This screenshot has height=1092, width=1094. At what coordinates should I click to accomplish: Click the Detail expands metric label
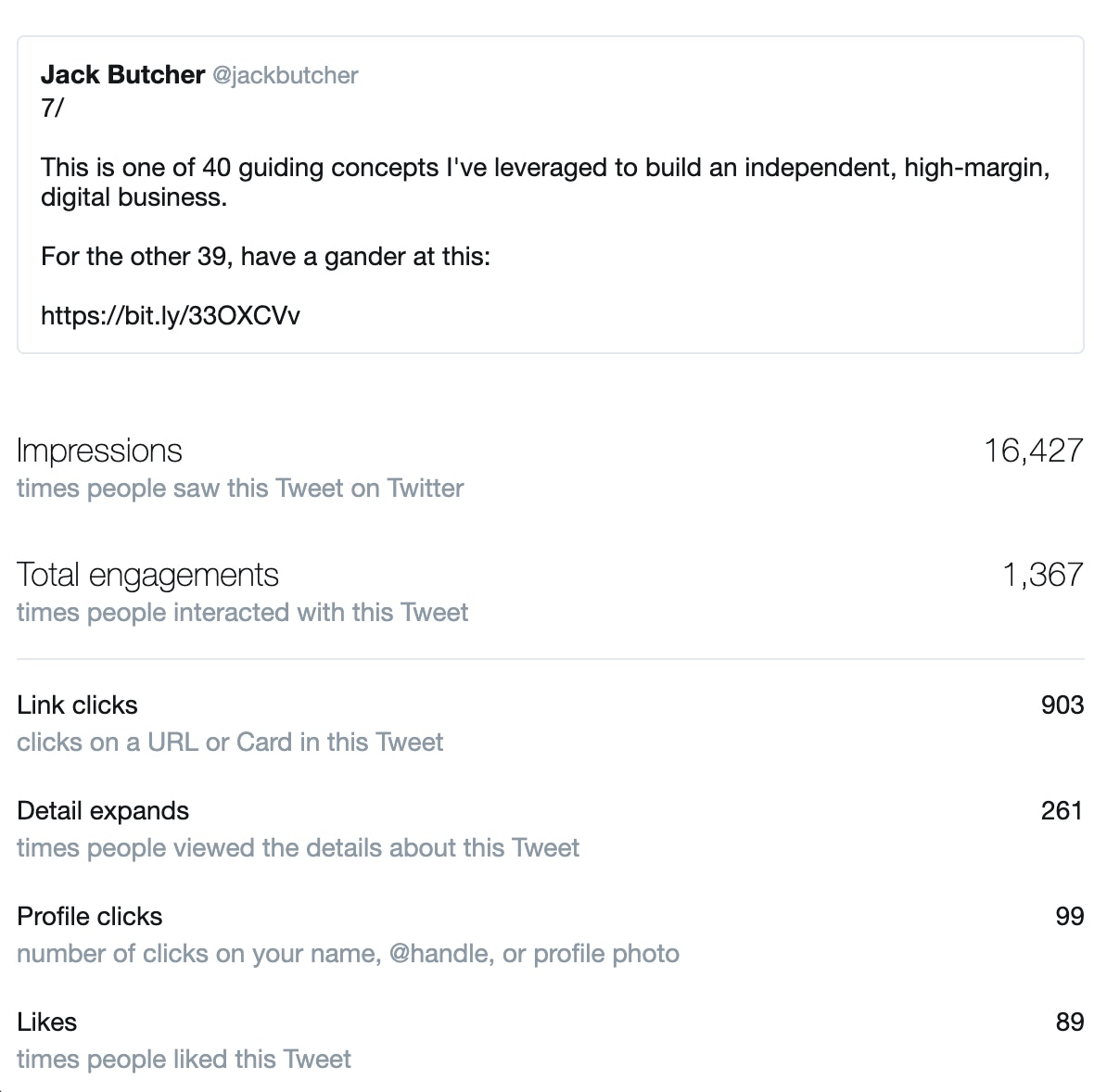point(103,811)
